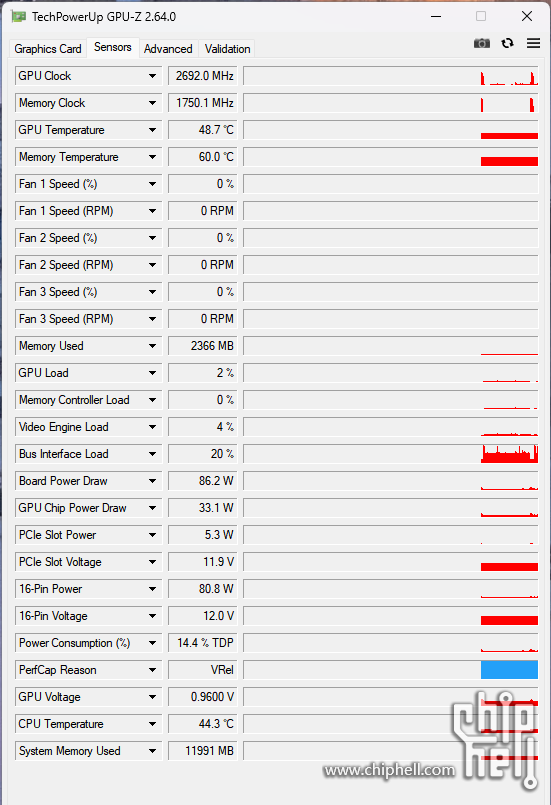Switch to the Graphics Card tab

coord(48,49)
